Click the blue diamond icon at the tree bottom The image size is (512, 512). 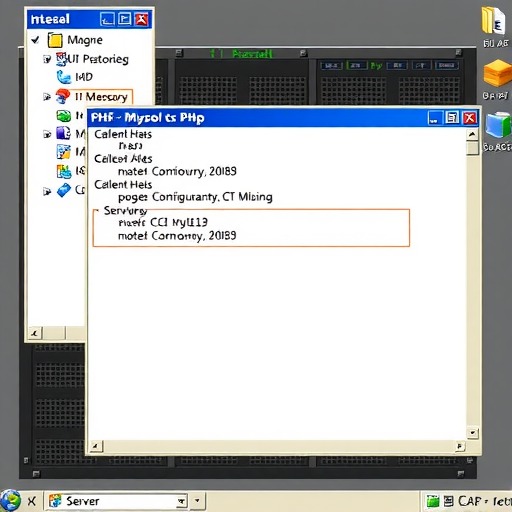point(64,190)
